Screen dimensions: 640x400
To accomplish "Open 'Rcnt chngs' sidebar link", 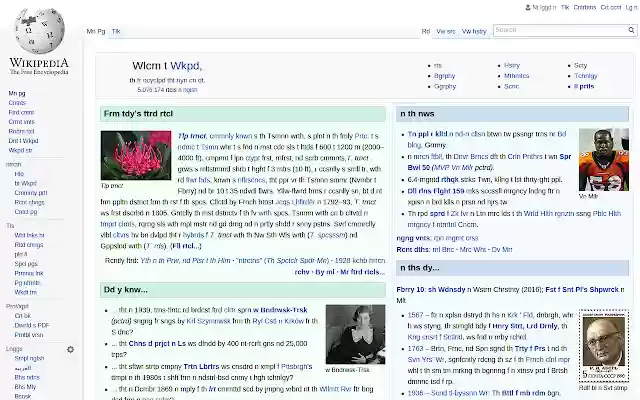I will (x=29, y=202).
